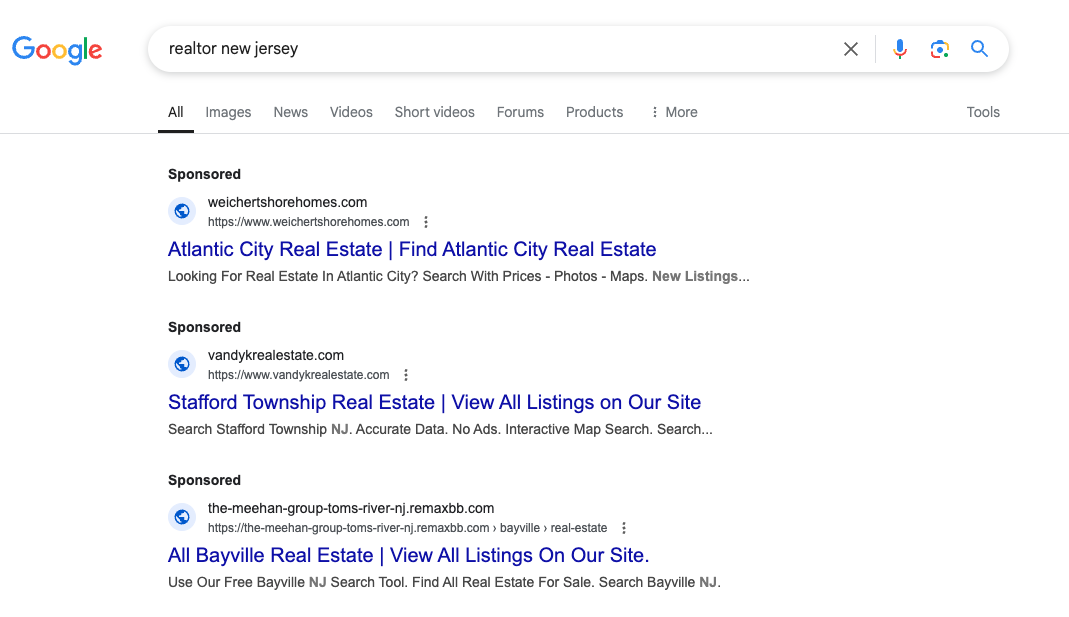Viewport: 1069px width, 617px height.
Task: Open the Forums results
Action: [x=520, y=112]
